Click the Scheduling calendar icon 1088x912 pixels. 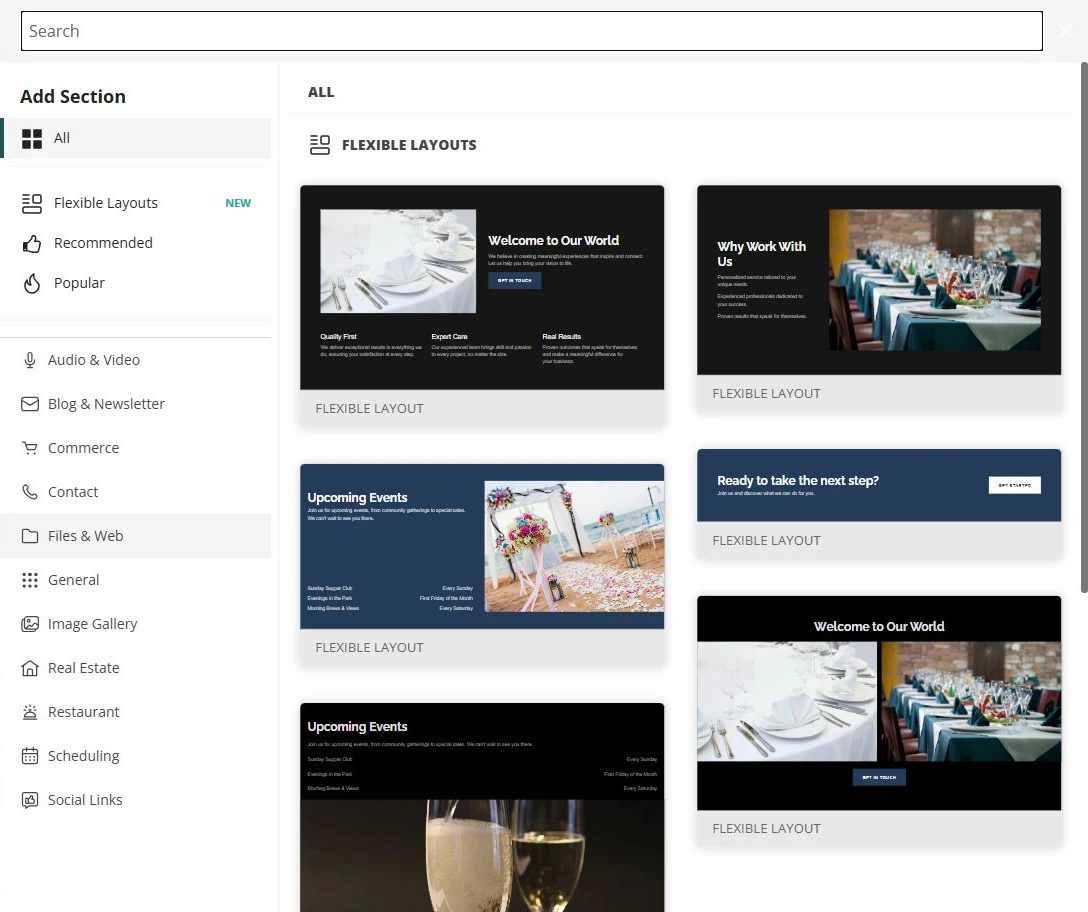tap(30, 756)
